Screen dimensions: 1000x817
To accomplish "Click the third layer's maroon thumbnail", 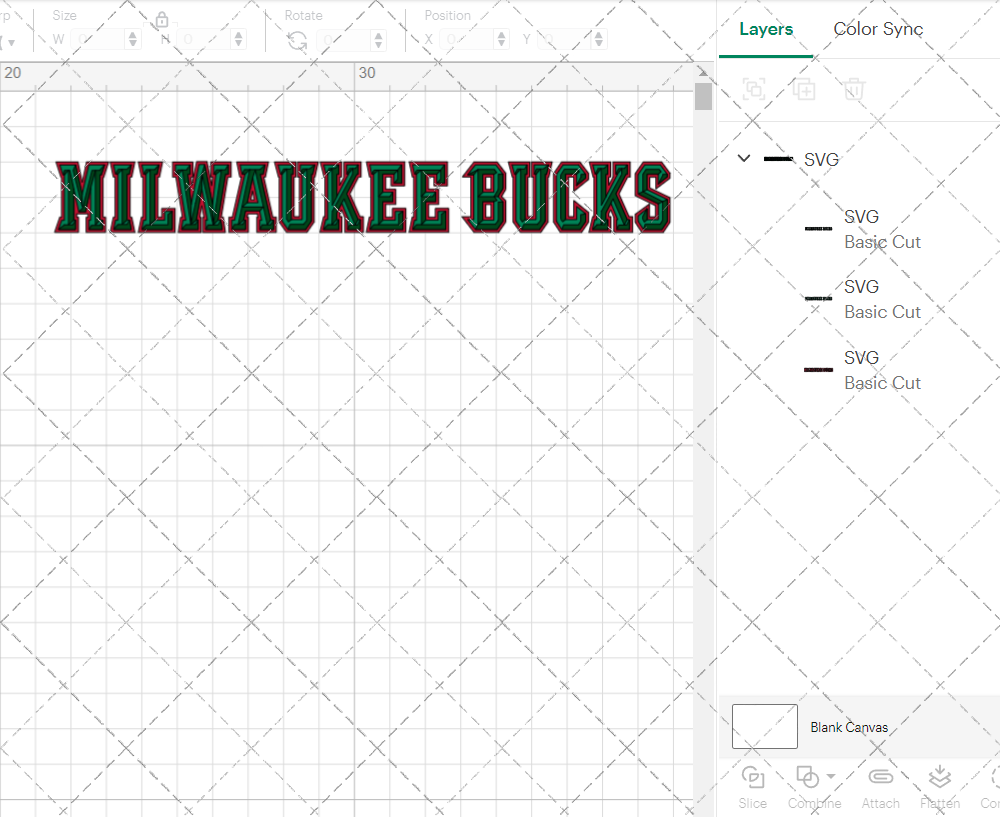I will pos(818,370).
